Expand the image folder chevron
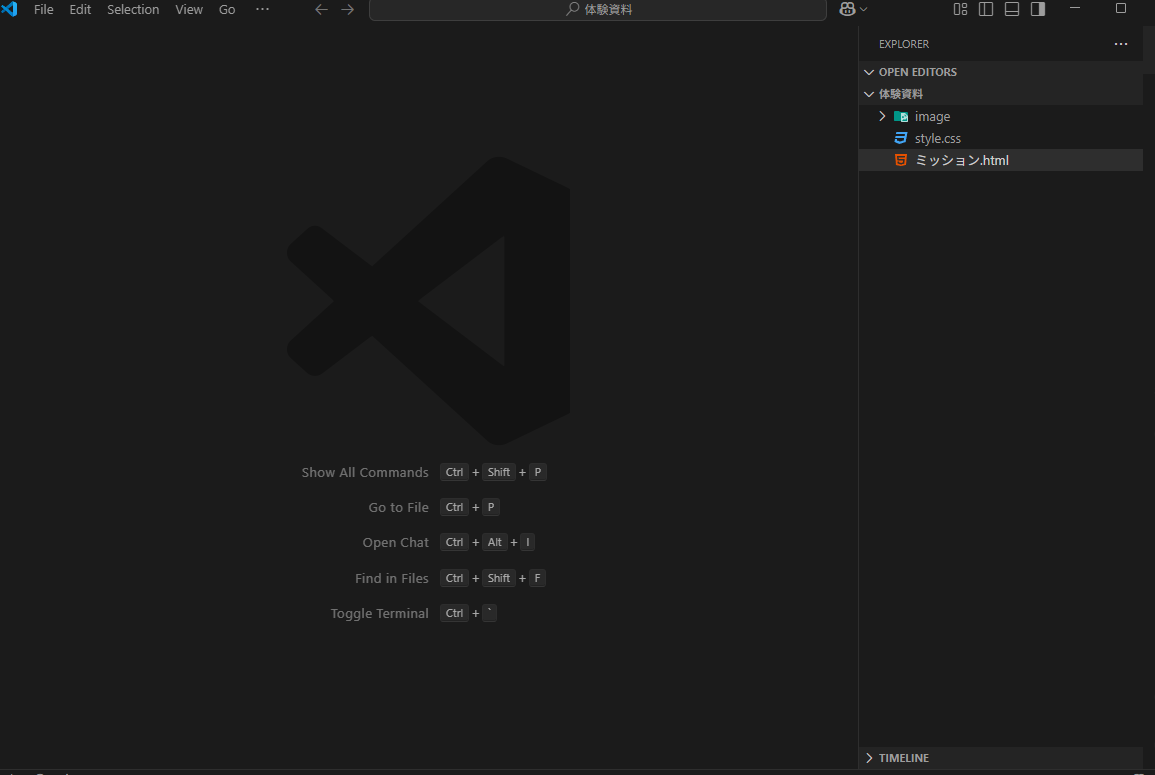The width and height of the screenshot is (1155, 775). pos(882,116)
